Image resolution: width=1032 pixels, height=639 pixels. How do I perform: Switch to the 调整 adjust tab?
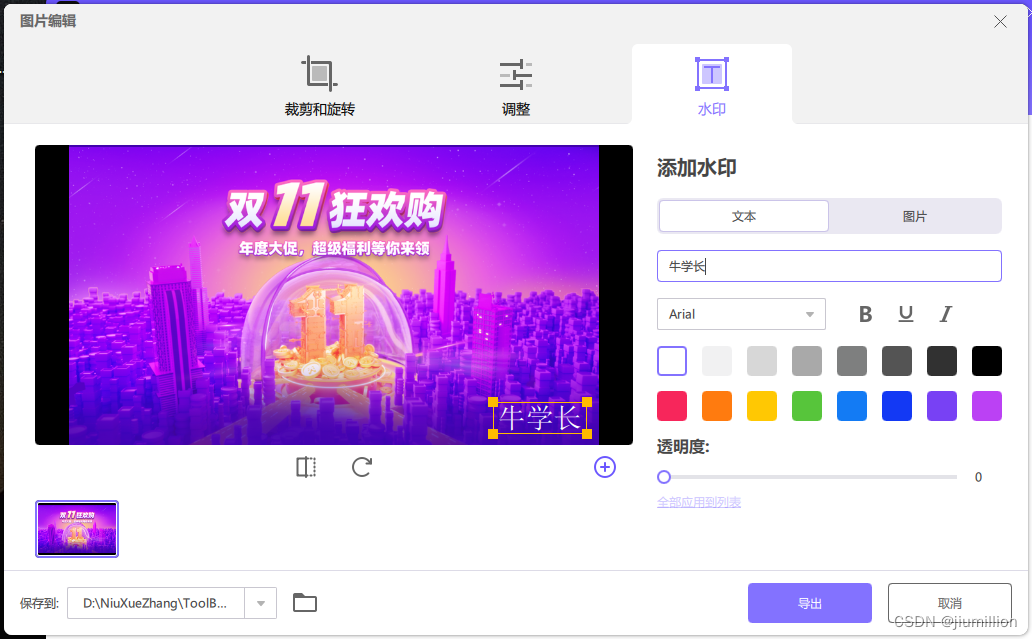515,86
